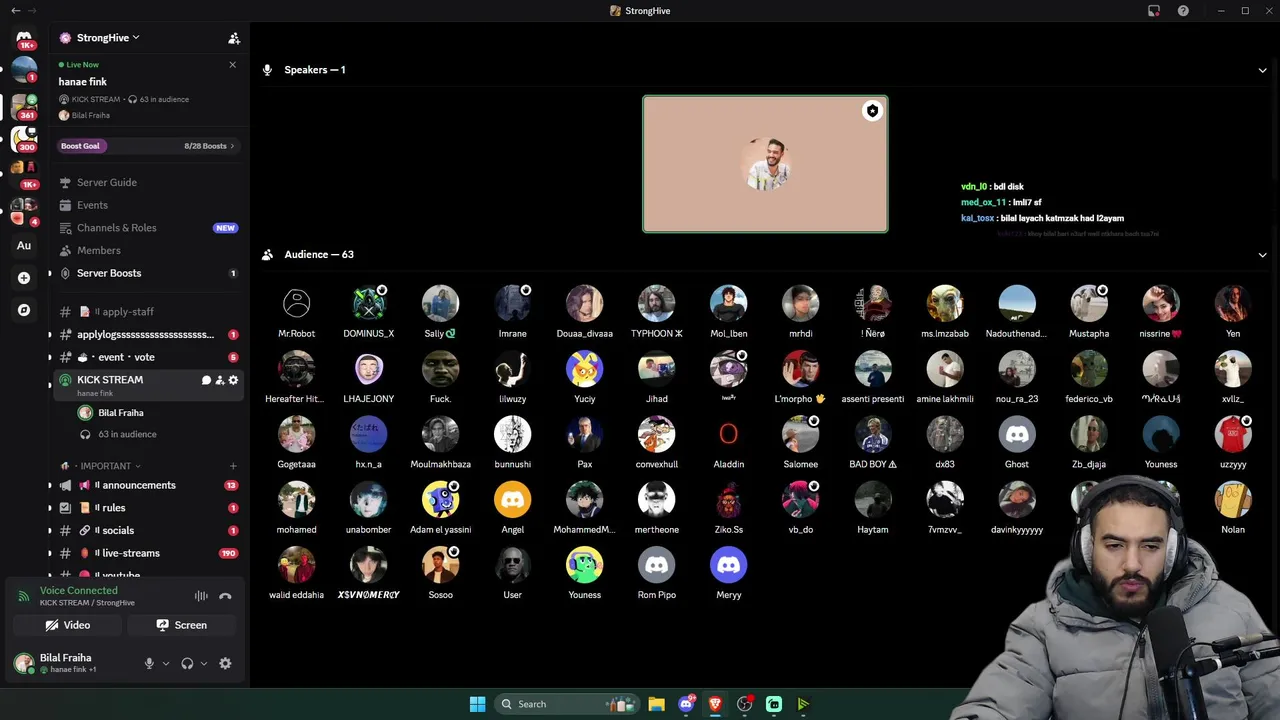Screen dimensions: 1280x720
Task: Collapse the IMPORTANT category
Action: 105,466
